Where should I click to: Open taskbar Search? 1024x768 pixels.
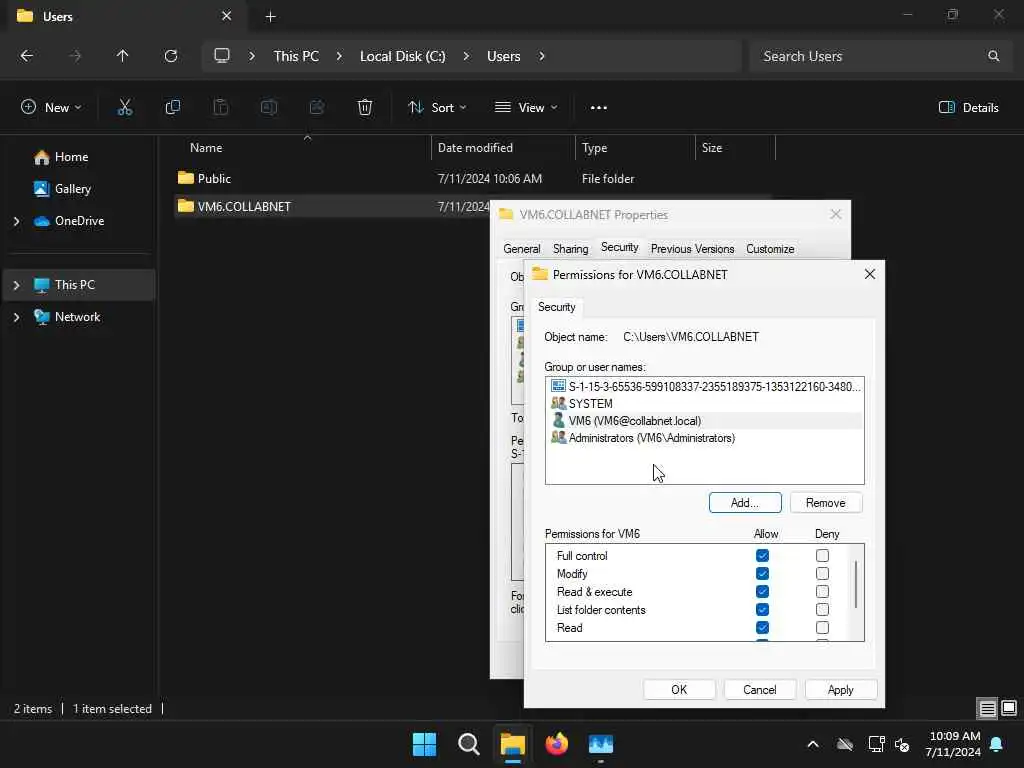pyautogui.click(x=469, y=744)
